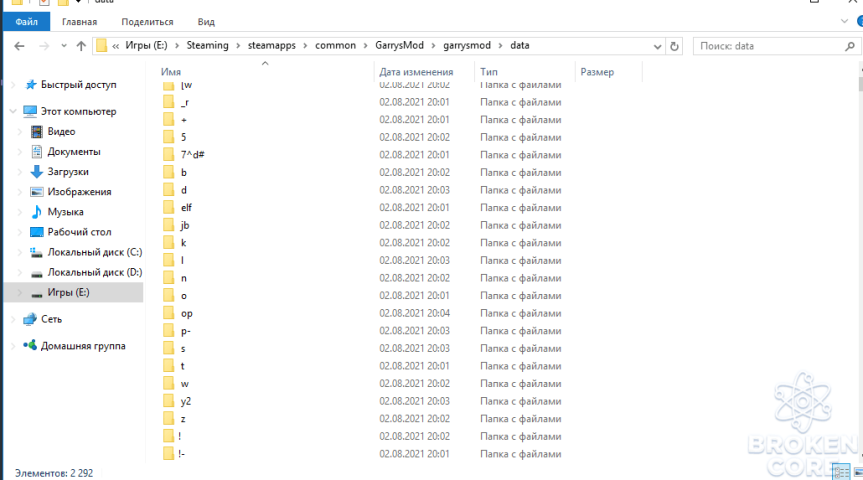This screenshot has height=480, width=863.
Task: Select the folder icon of y2
Action: (168, 401)
